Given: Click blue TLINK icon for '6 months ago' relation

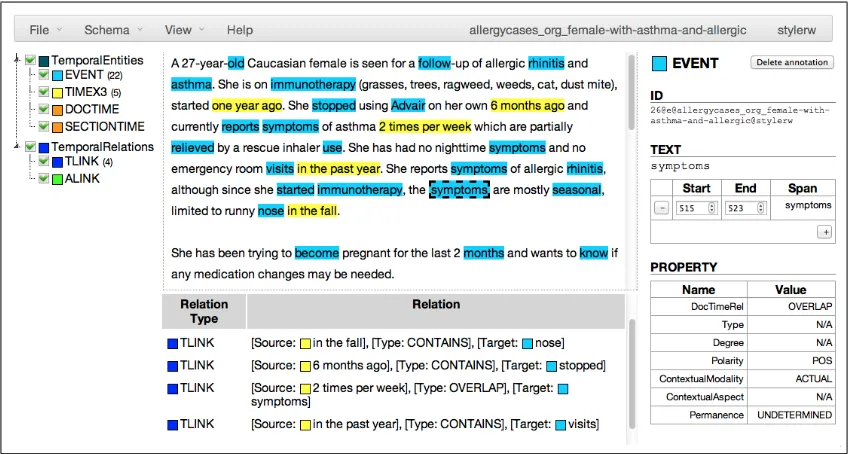Looking at the screenshot, I should pyautogui.click(x=173, y=366).
